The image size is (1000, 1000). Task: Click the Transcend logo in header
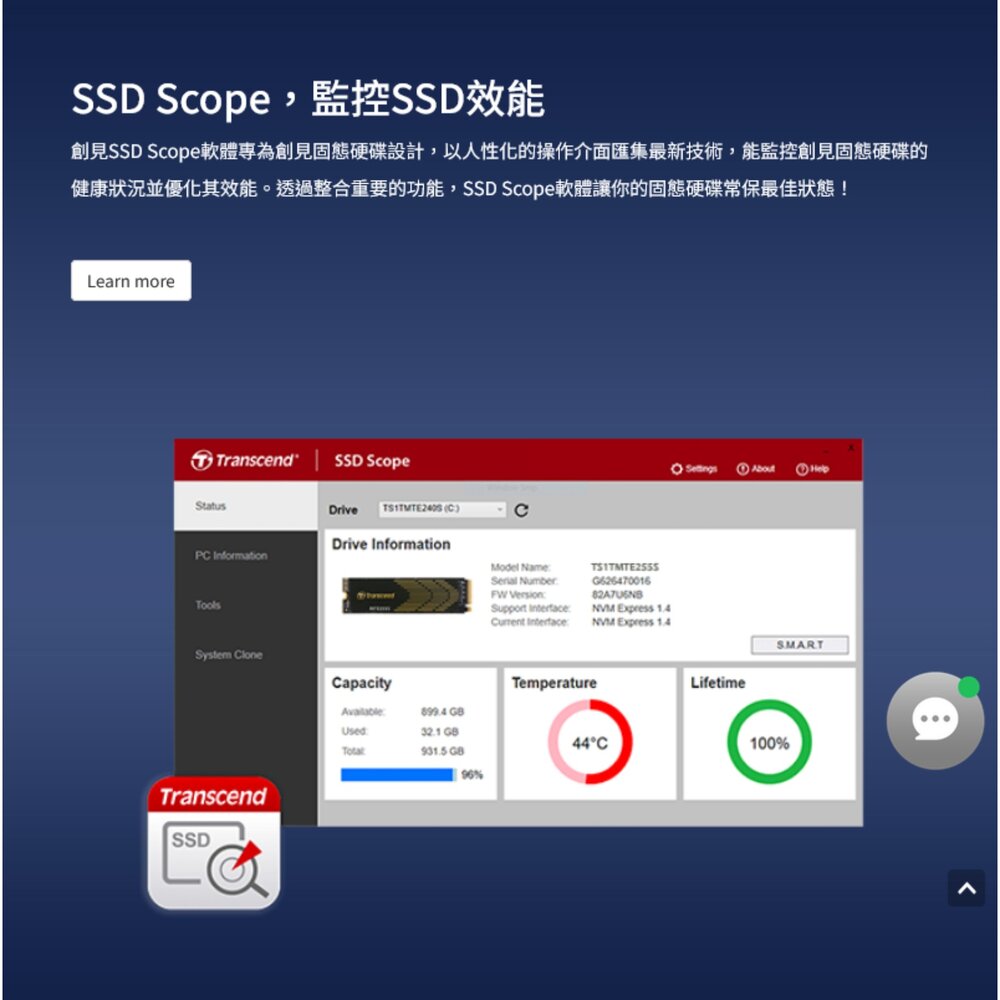point(245,460)
